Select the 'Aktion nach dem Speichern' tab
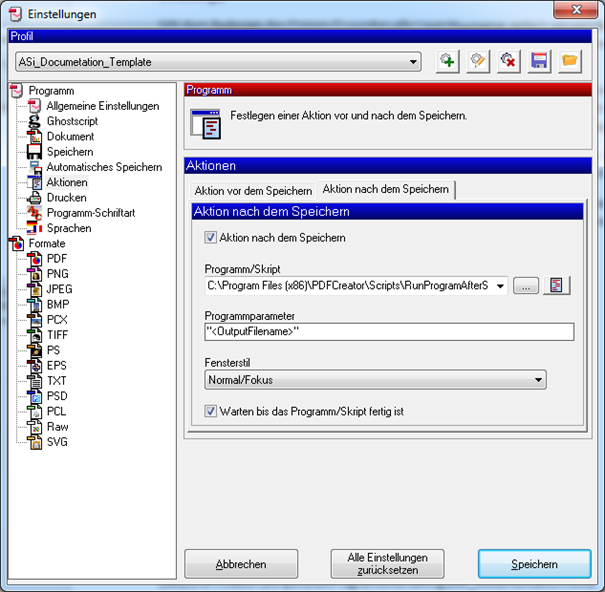 click(x=385, y=190)
